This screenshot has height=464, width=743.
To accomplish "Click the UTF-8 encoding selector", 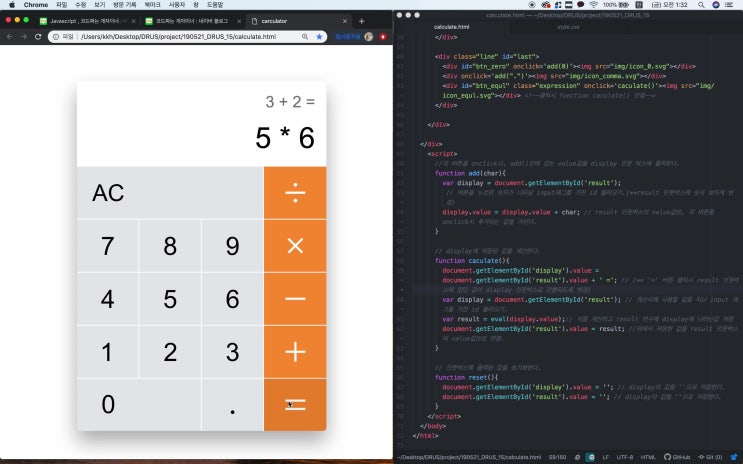I will [625, 457].
